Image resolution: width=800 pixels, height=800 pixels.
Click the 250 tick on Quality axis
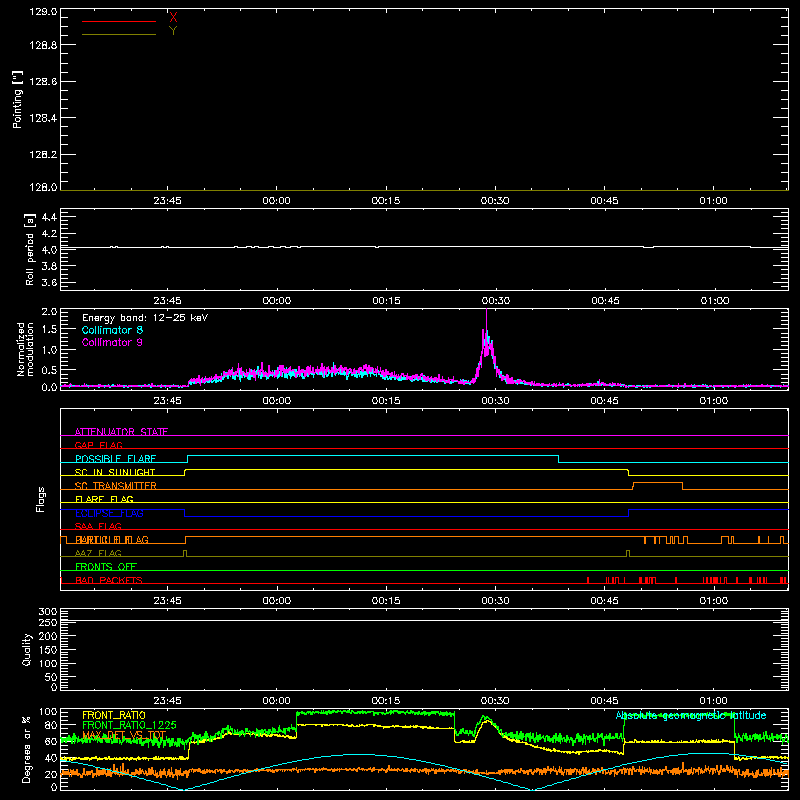tap(48, 622)
